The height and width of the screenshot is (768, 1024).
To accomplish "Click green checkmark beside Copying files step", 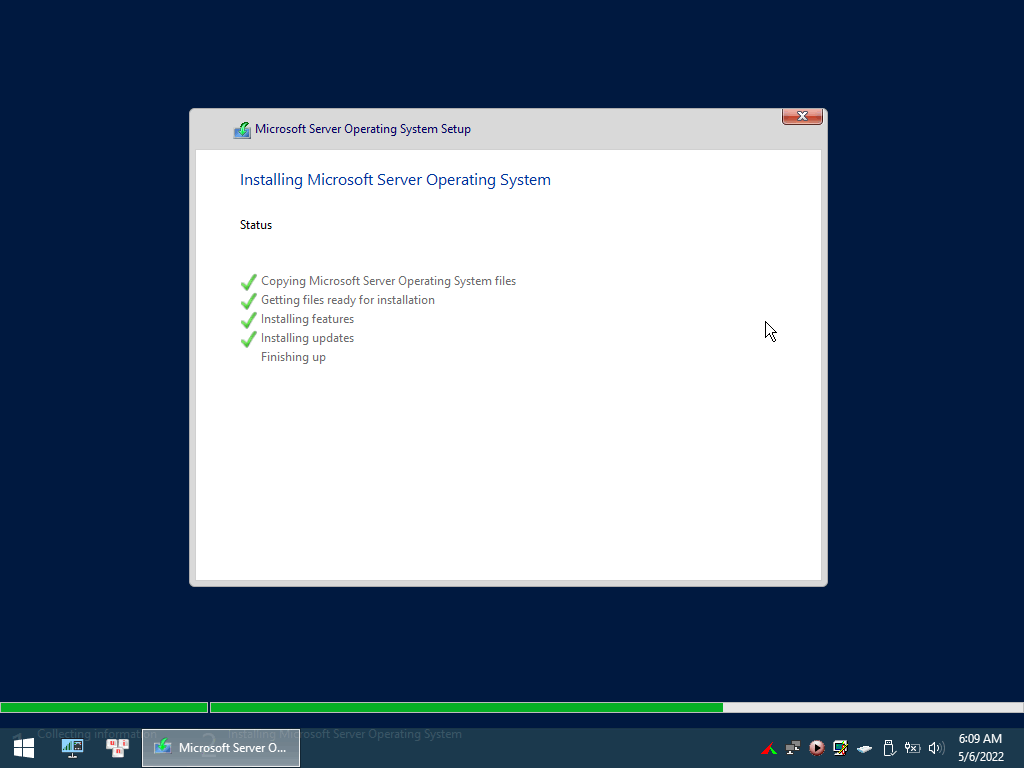I will tap(249, 282).
